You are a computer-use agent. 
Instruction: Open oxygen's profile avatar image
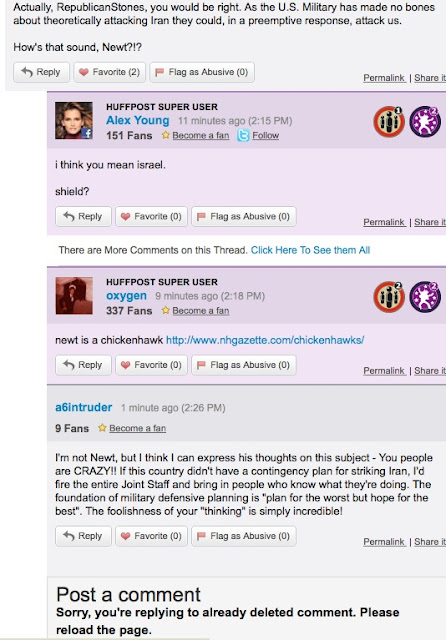coord(74,296)
